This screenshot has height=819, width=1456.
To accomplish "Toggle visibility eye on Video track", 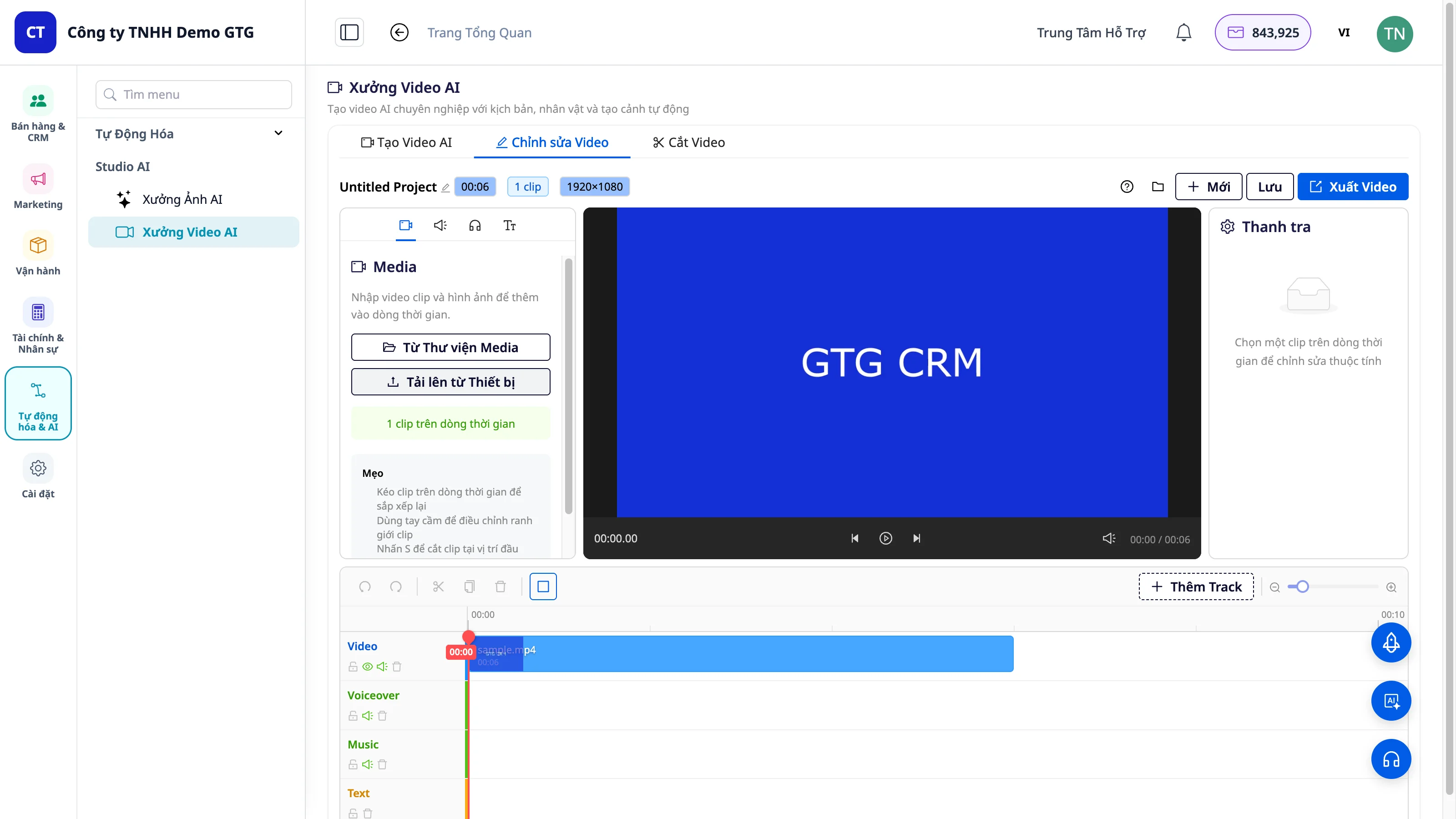I will (x=367, y=667).
